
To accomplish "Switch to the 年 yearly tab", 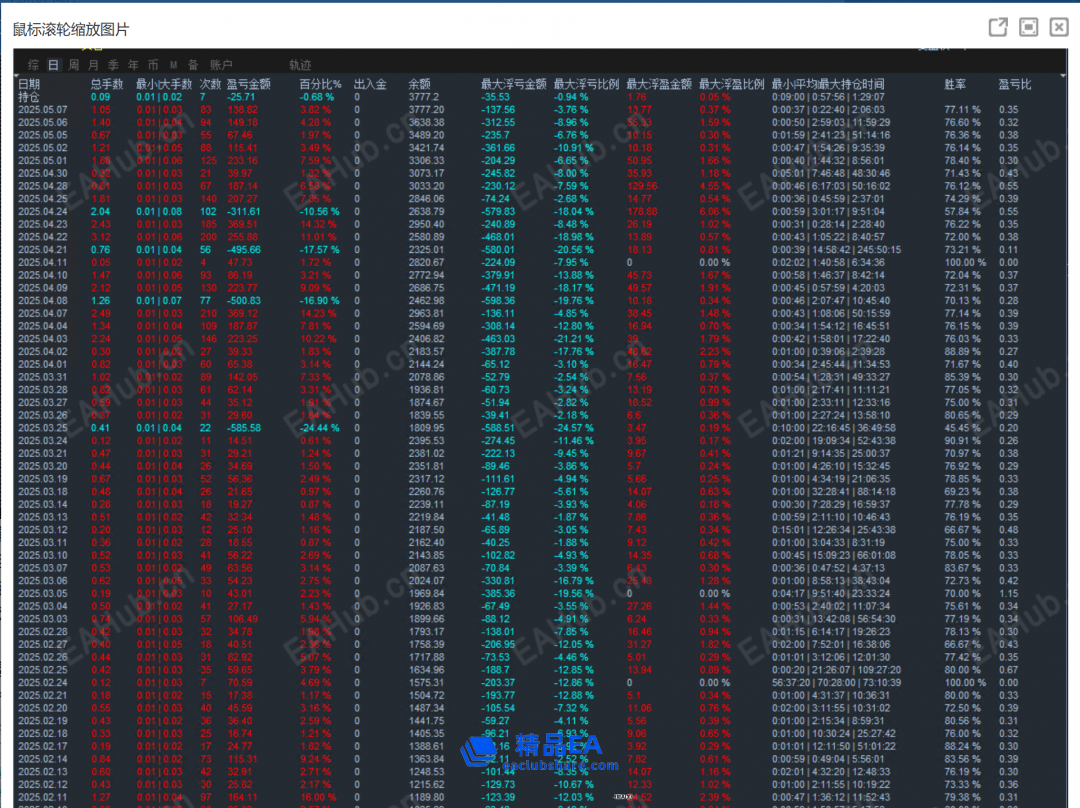I will (x=133, y=65).
